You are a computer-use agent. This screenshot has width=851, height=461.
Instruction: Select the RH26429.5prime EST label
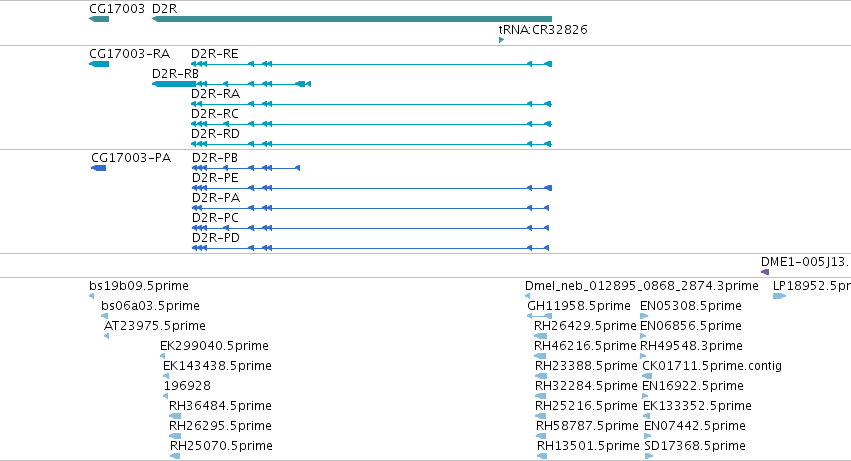[585, 326]
